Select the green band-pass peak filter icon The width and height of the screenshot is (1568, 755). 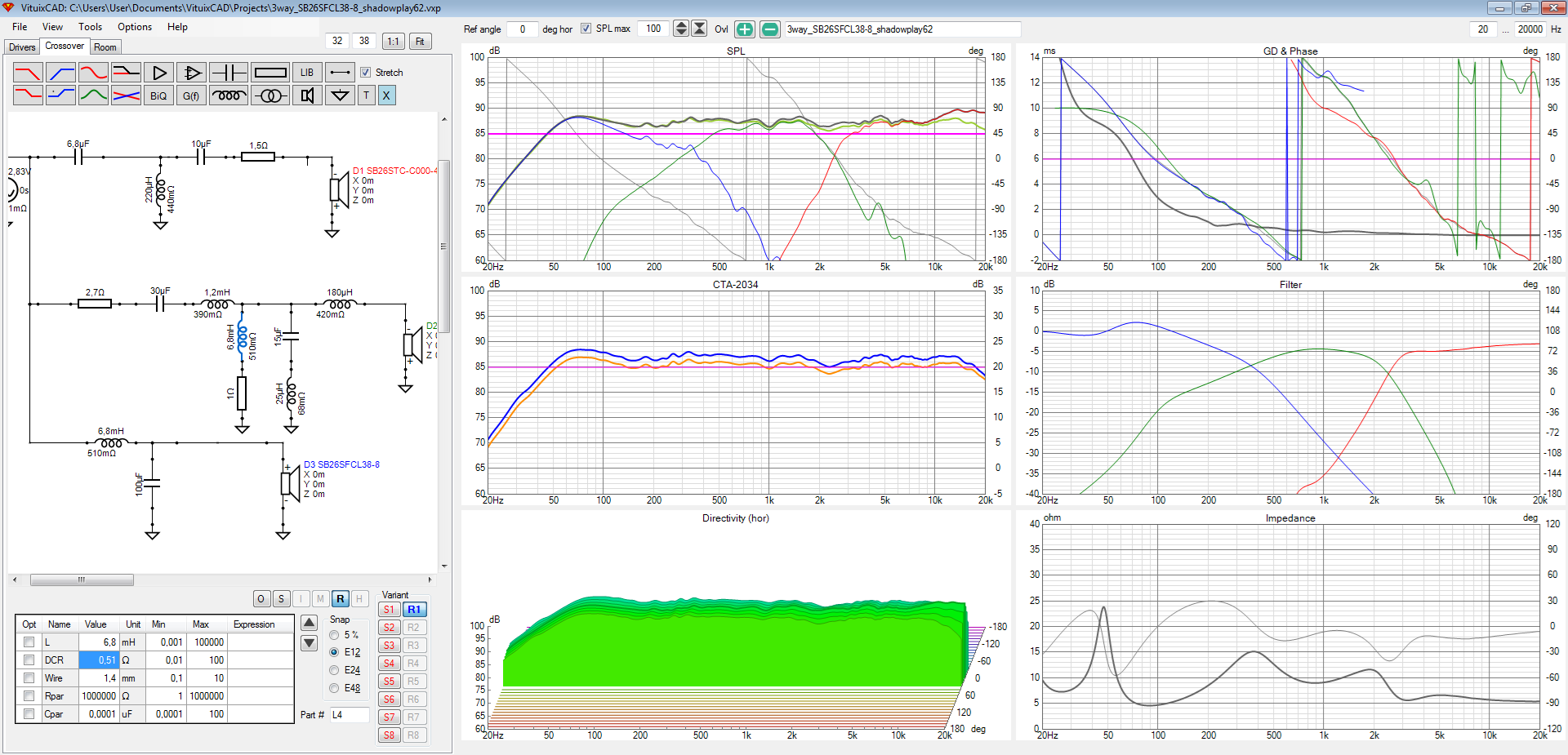click(93, 95)
